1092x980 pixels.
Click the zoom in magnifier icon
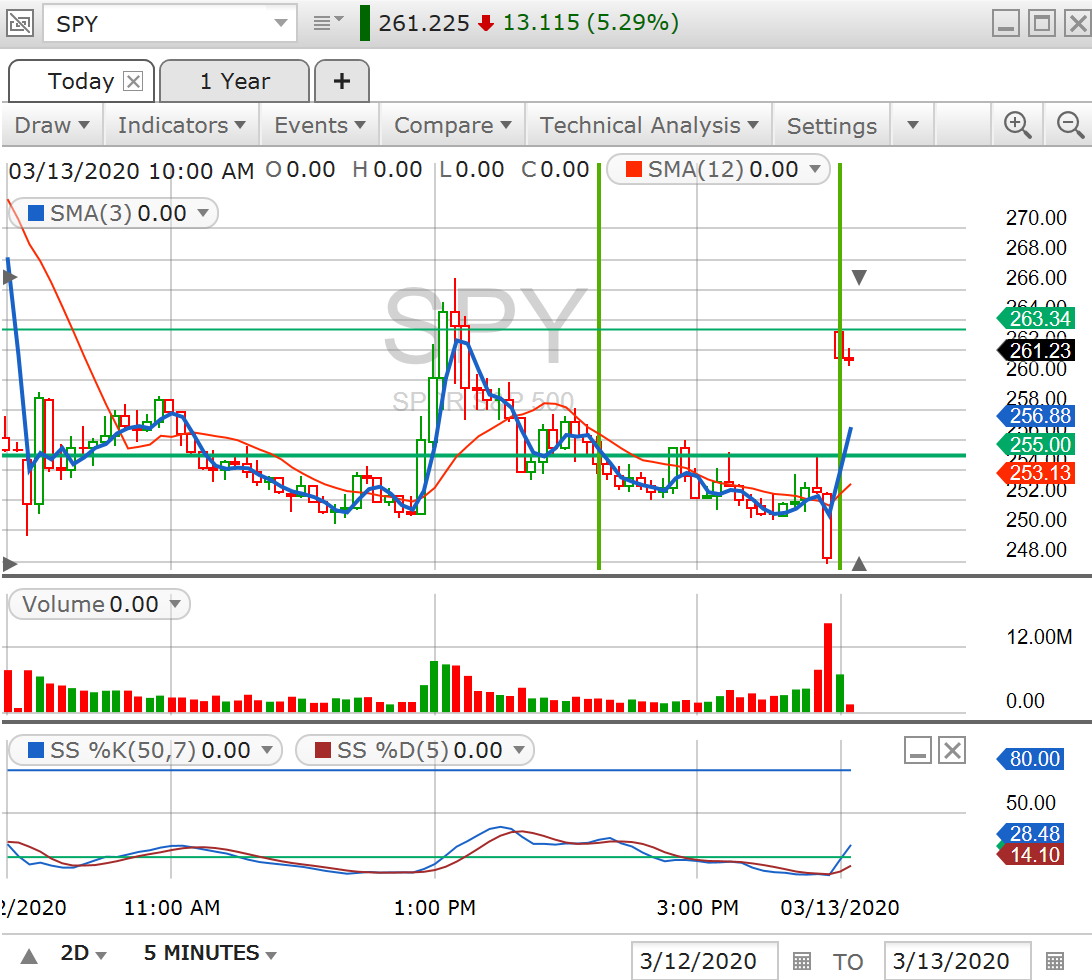[x=1017, y=125]
